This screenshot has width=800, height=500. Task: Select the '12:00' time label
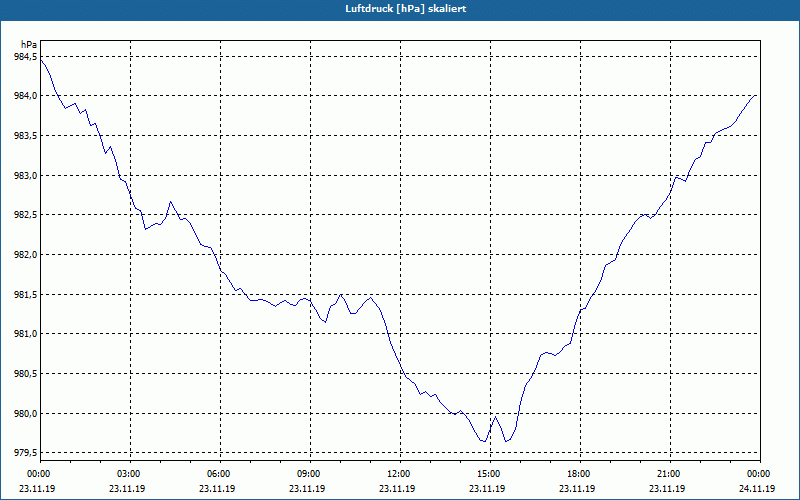tap(400, 473)
